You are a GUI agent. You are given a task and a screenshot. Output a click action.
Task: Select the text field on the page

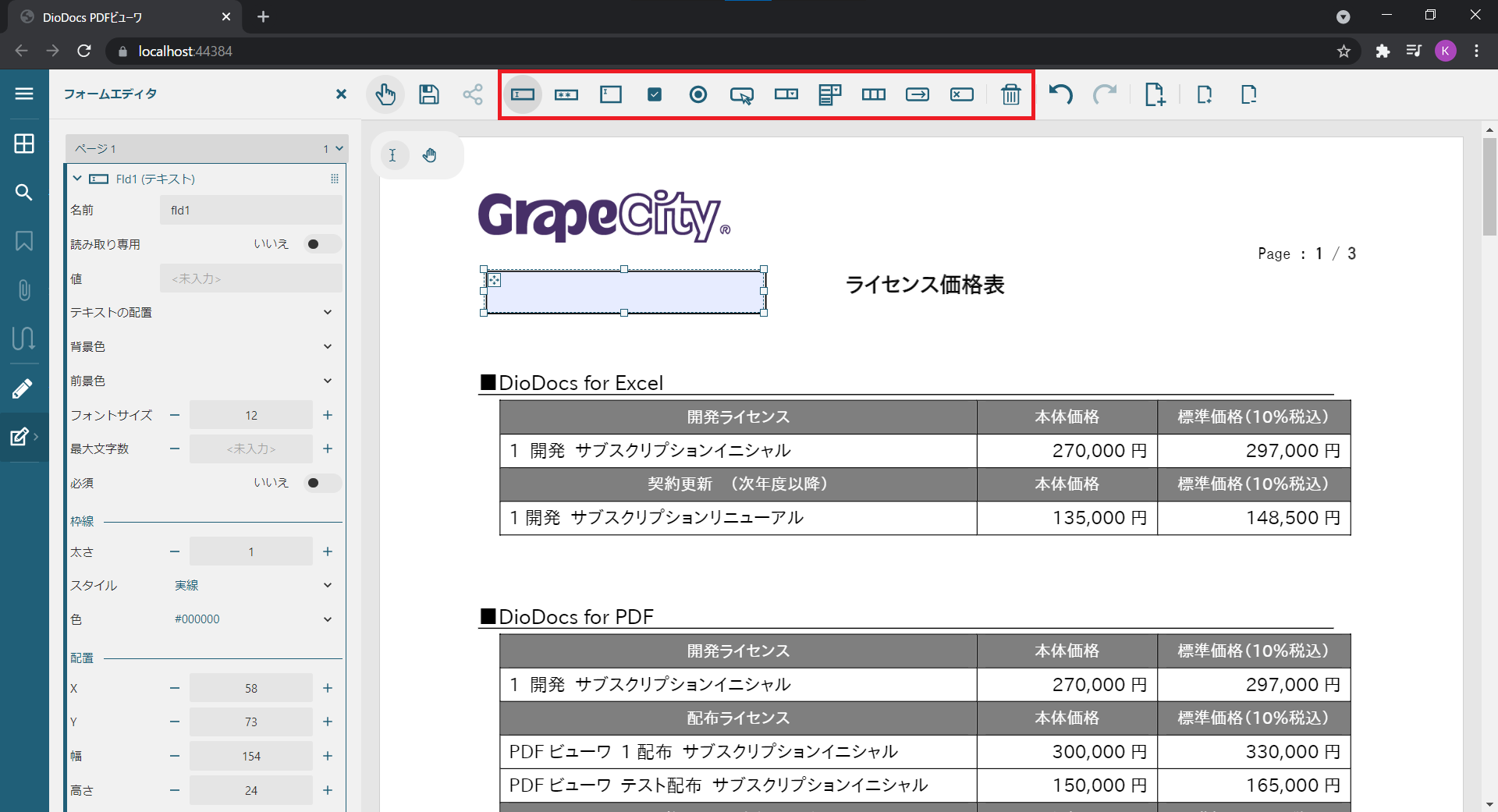coord(624,291)
